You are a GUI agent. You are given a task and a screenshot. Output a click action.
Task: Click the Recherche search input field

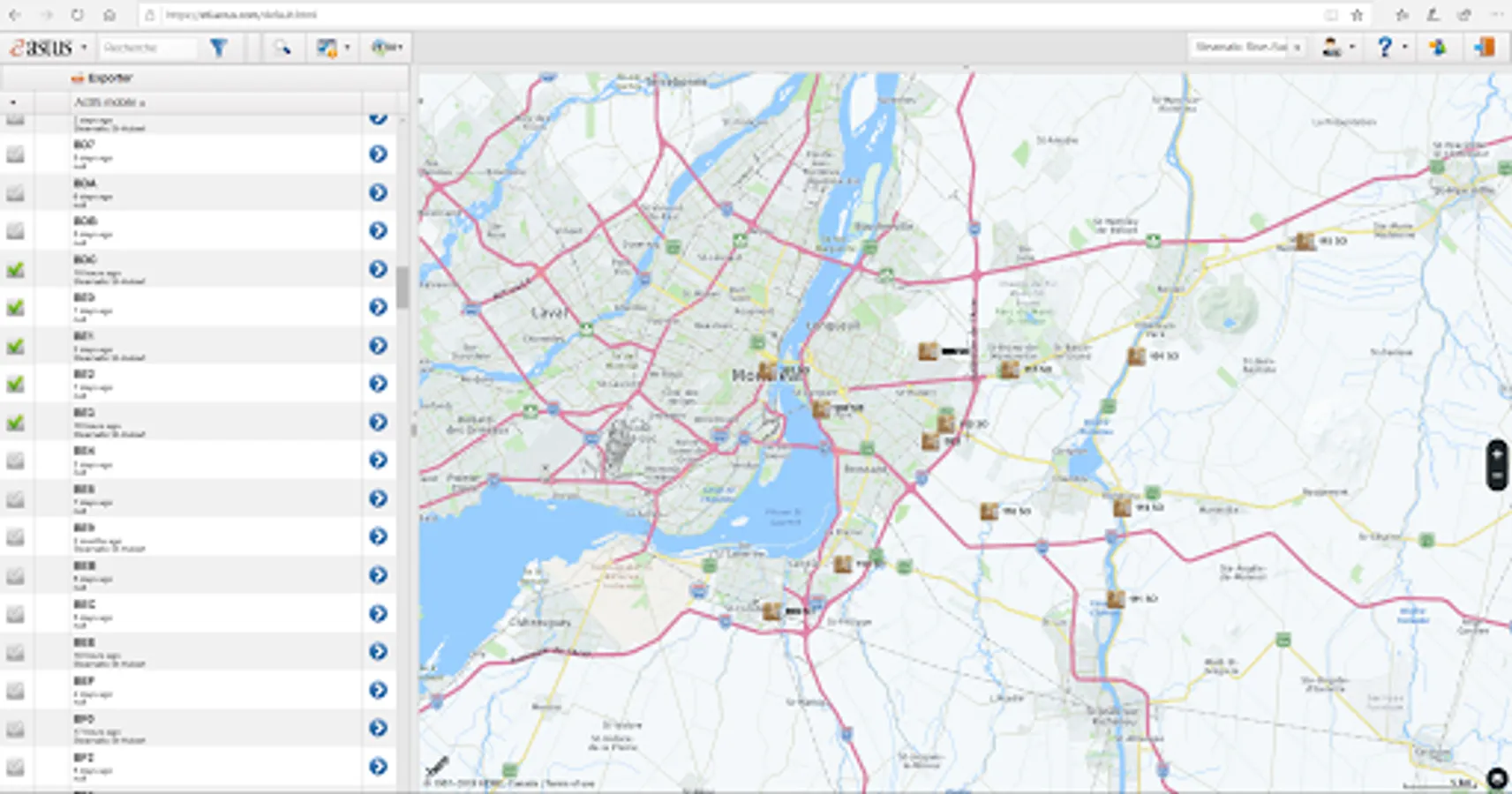[147, 48]
